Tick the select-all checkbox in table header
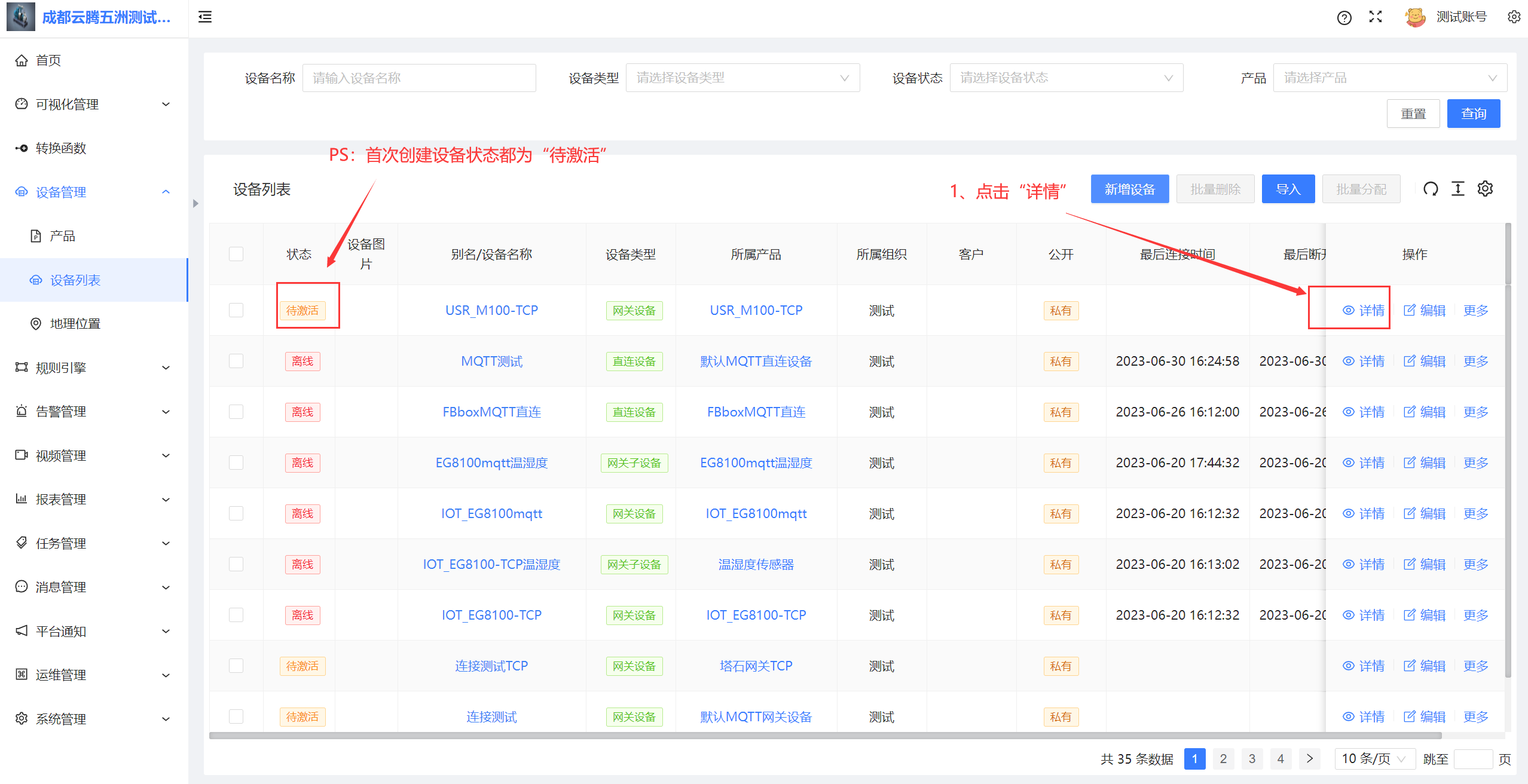Image resolution: width=1528 pixels, height=784 pixels. coord(236,254)
